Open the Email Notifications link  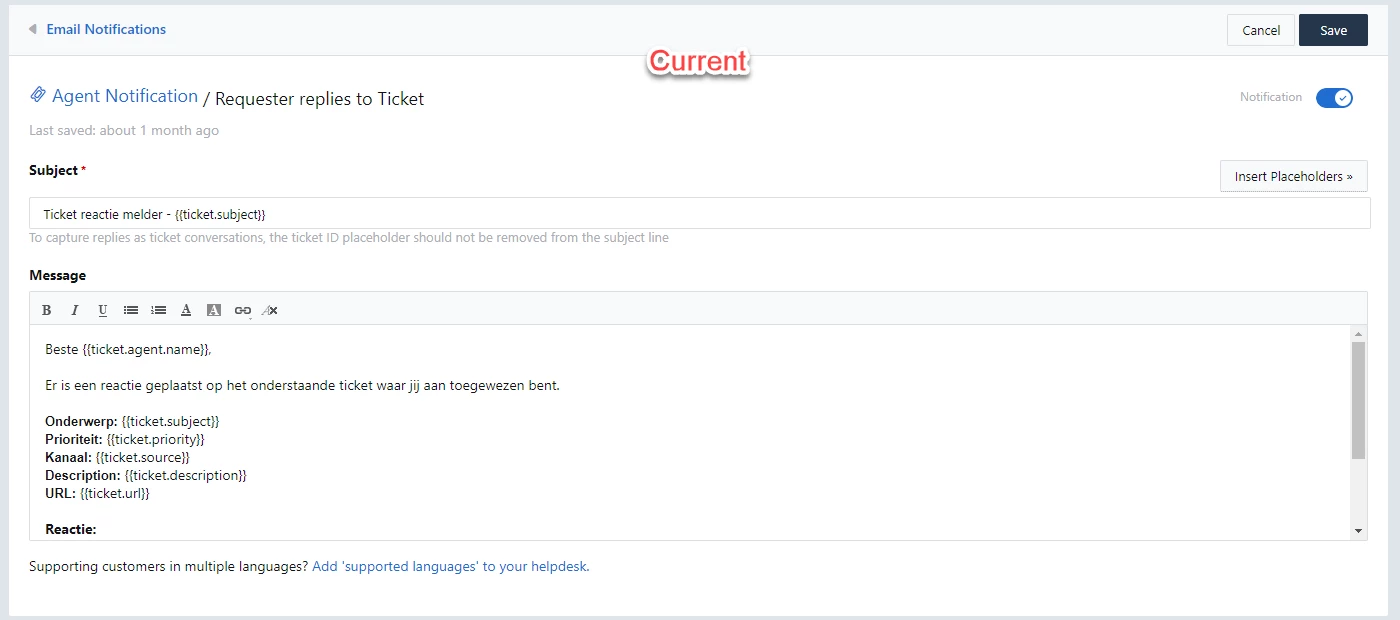[106, 30]
